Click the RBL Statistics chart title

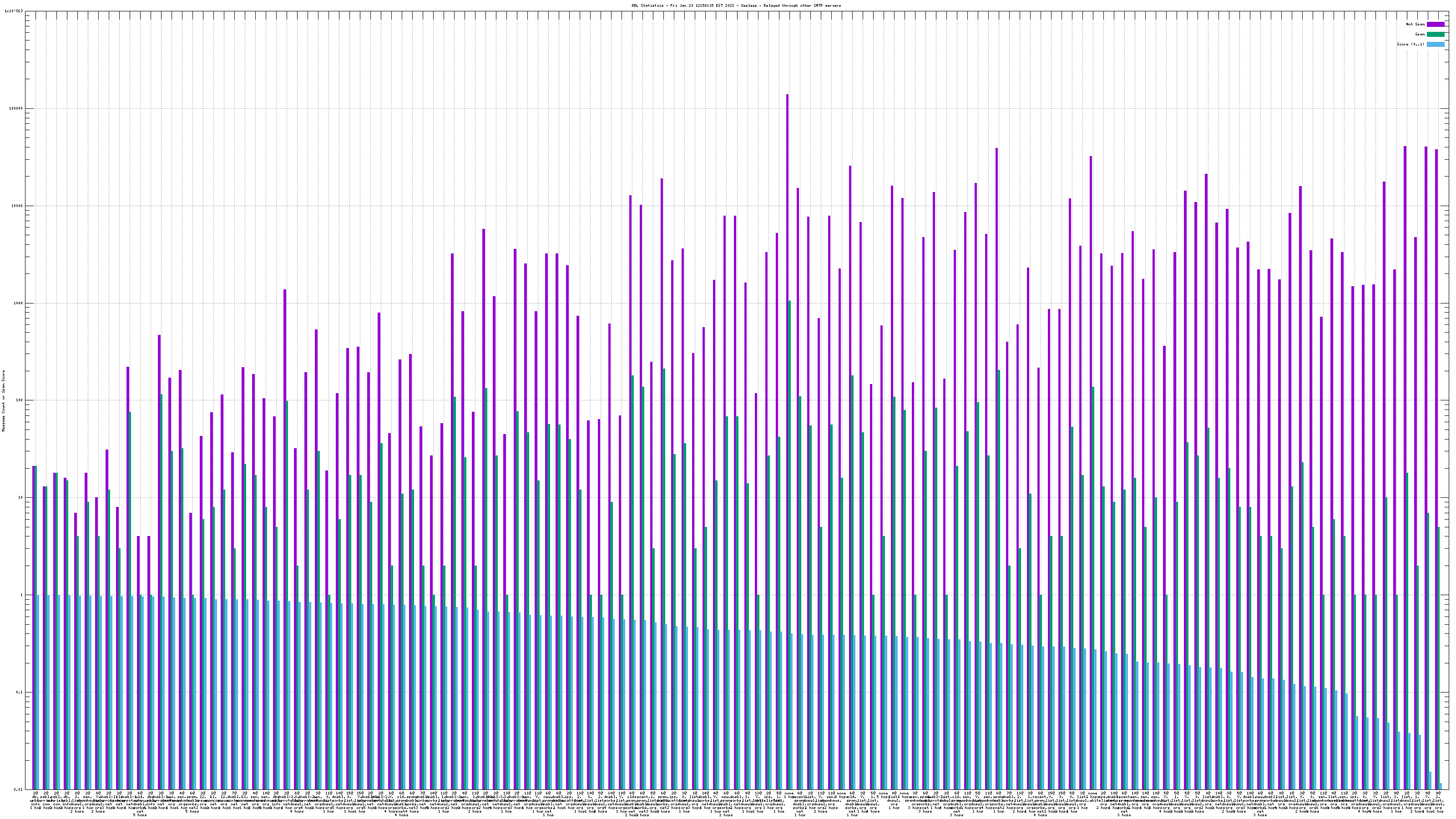point(736,5)
